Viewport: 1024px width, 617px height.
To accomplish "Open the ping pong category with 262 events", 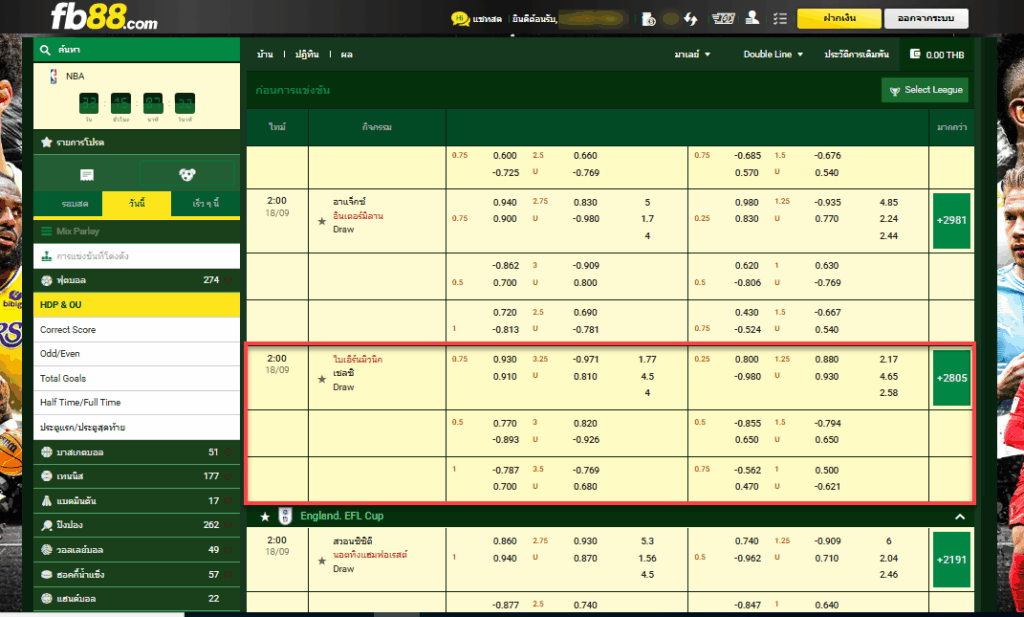I will tap(136, 525).
